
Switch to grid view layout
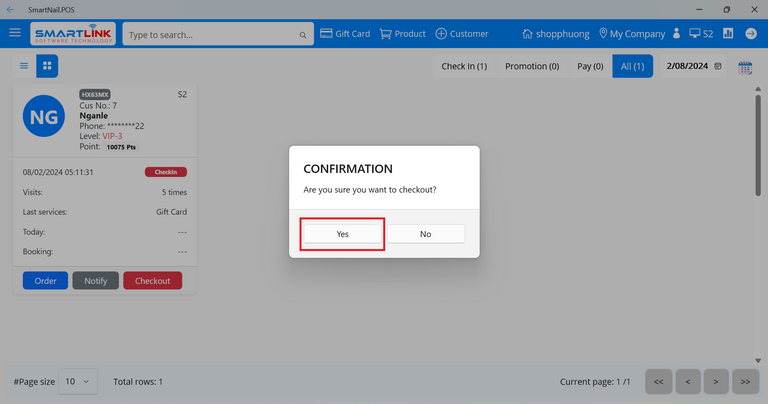[x=47, y=66]
